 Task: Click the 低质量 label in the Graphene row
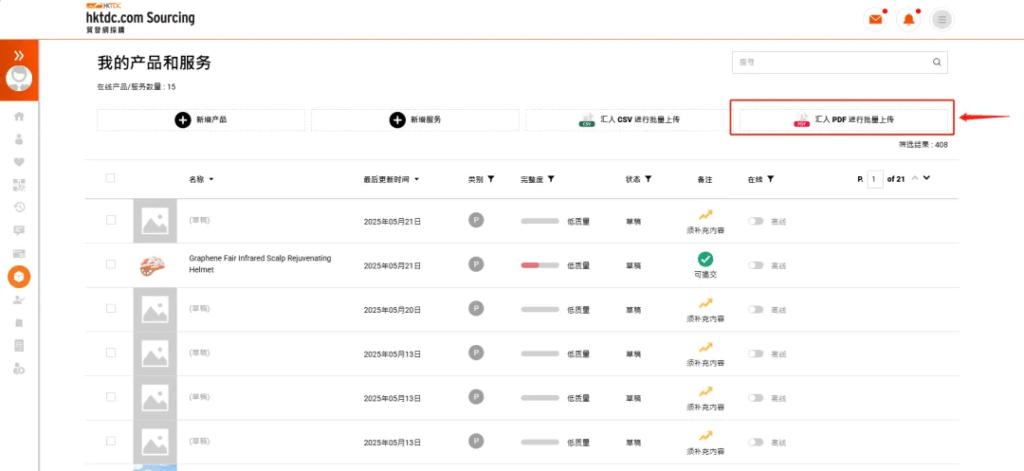(578, 265)
